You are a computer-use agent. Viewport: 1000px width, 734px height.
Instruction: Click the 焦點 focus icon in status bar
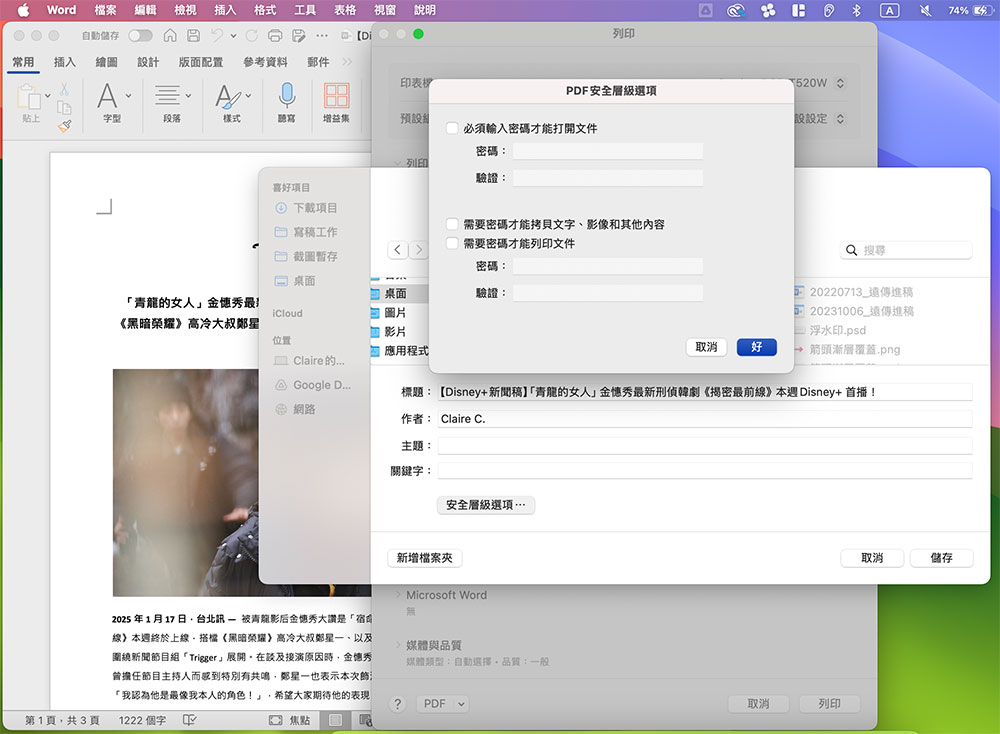(276, 720)
